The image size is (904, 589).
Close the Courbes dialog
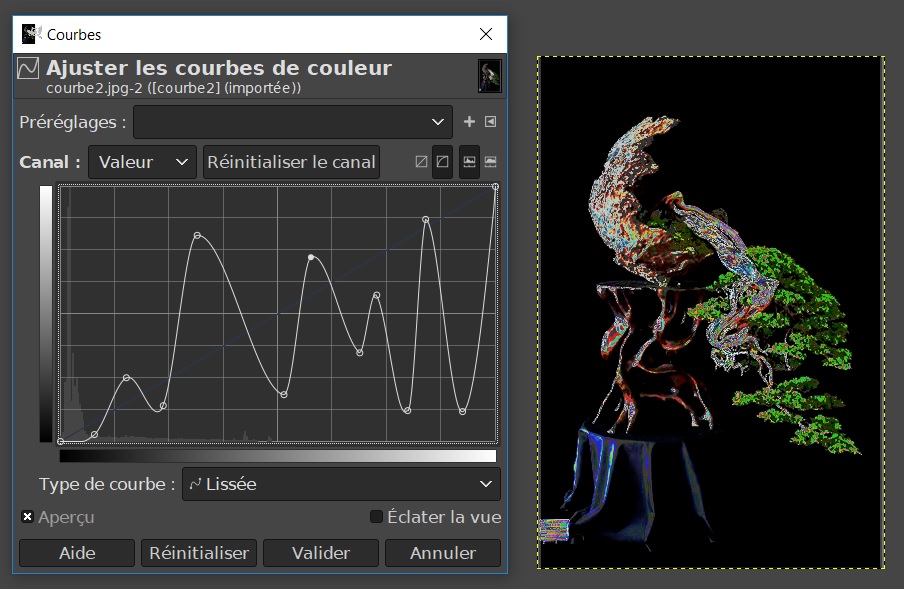point(486,34)
